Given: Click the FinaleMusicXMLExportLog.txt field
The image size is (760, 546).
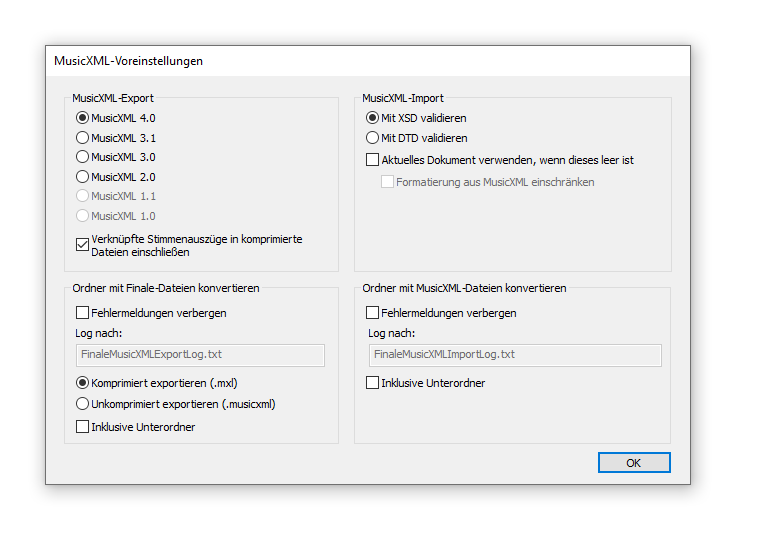Looking at the screenshot, I should [x=200, y=355].
